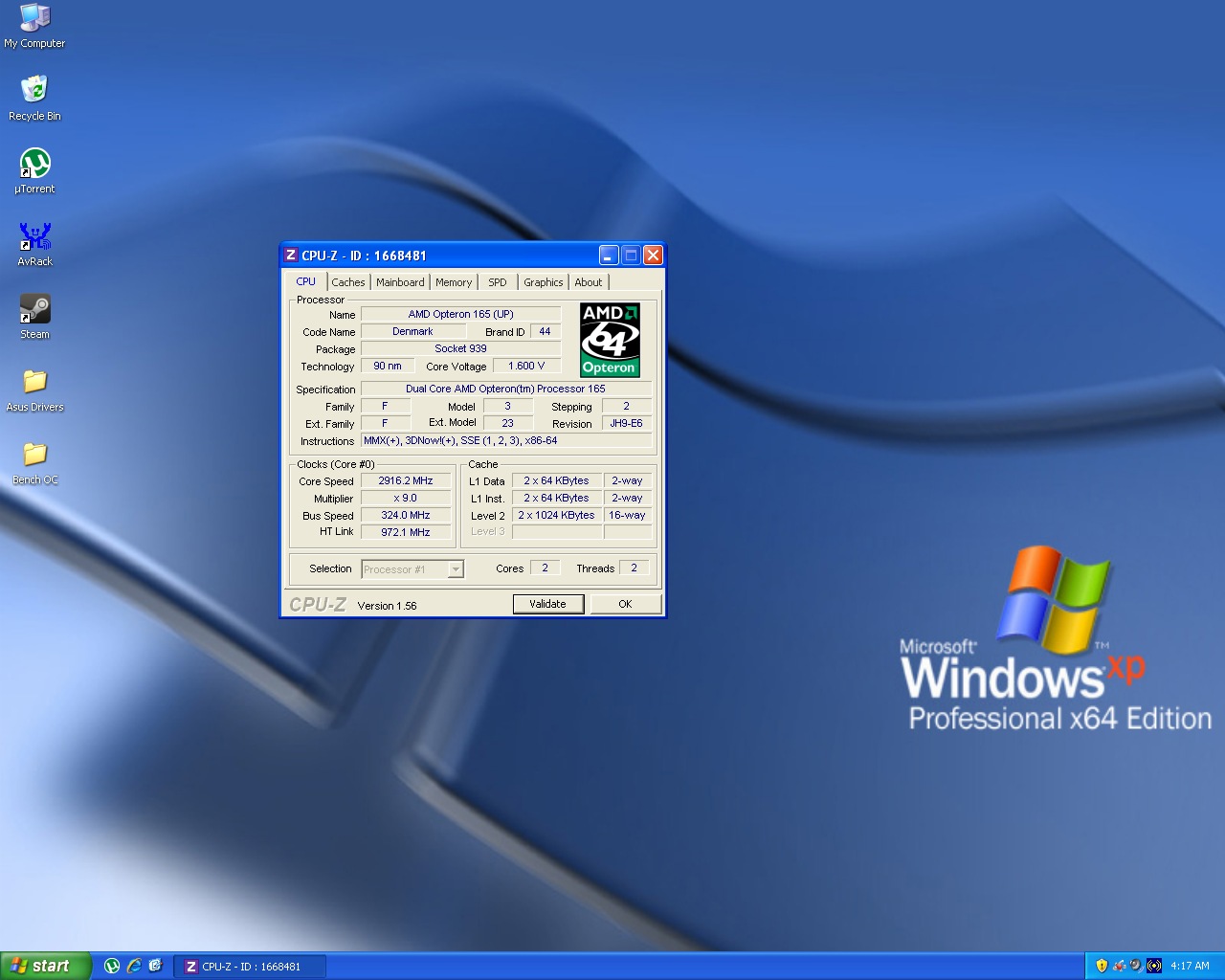Click the audio manager tray icon
Viewport: 1225px width, 980px height.
(1154, 966)
